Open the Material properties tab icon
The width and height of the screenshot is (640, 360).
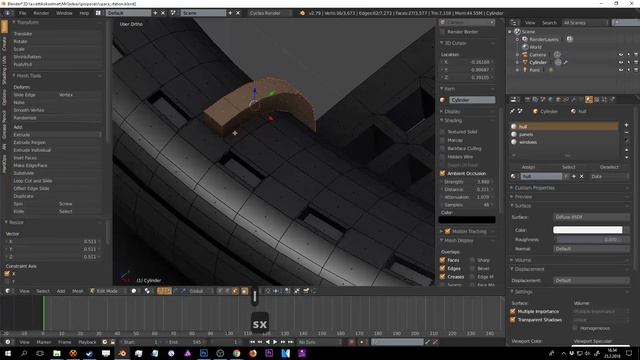[x=589, y=100]
